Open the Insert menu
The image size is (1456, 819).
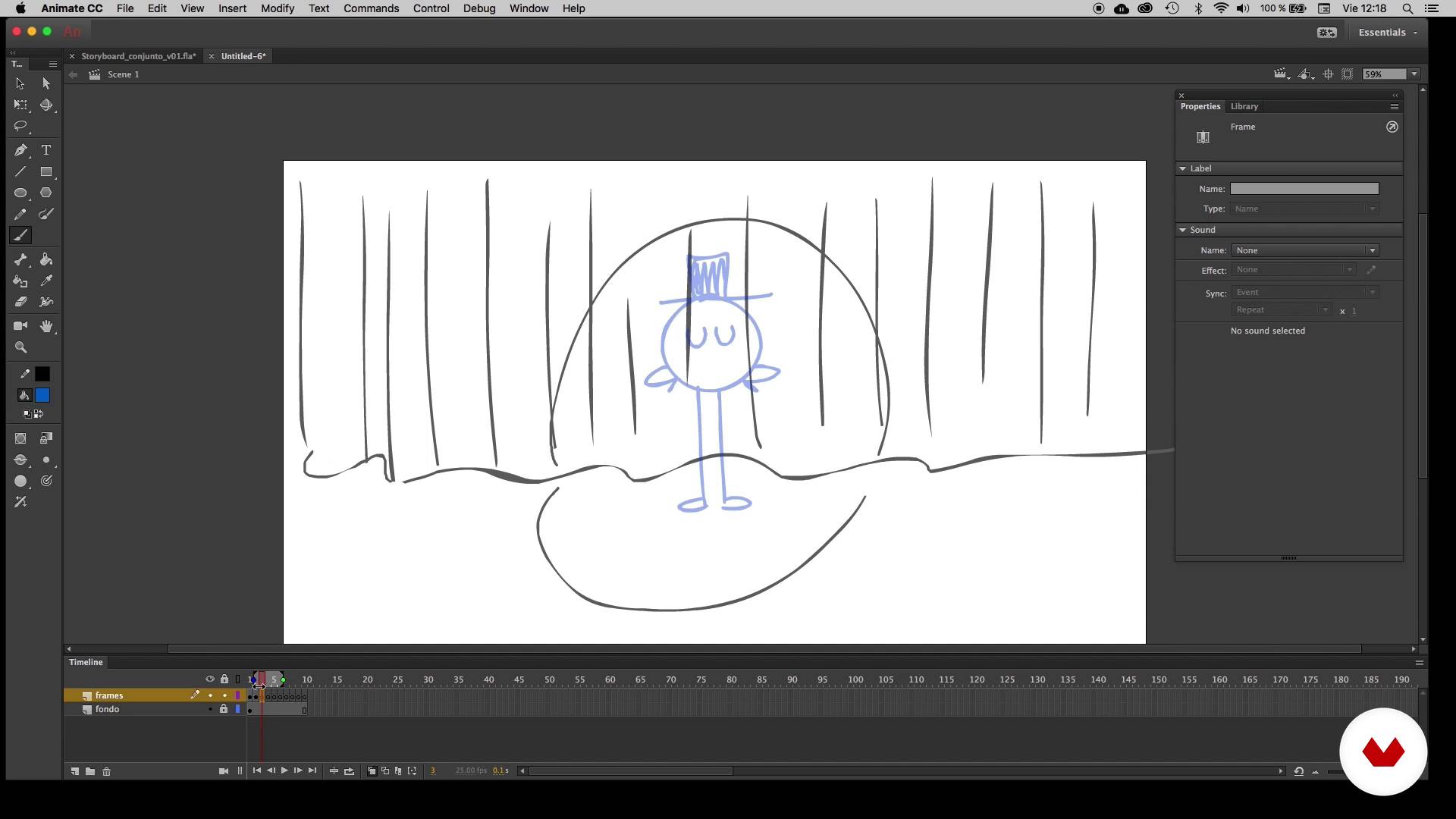click(232, 8)
